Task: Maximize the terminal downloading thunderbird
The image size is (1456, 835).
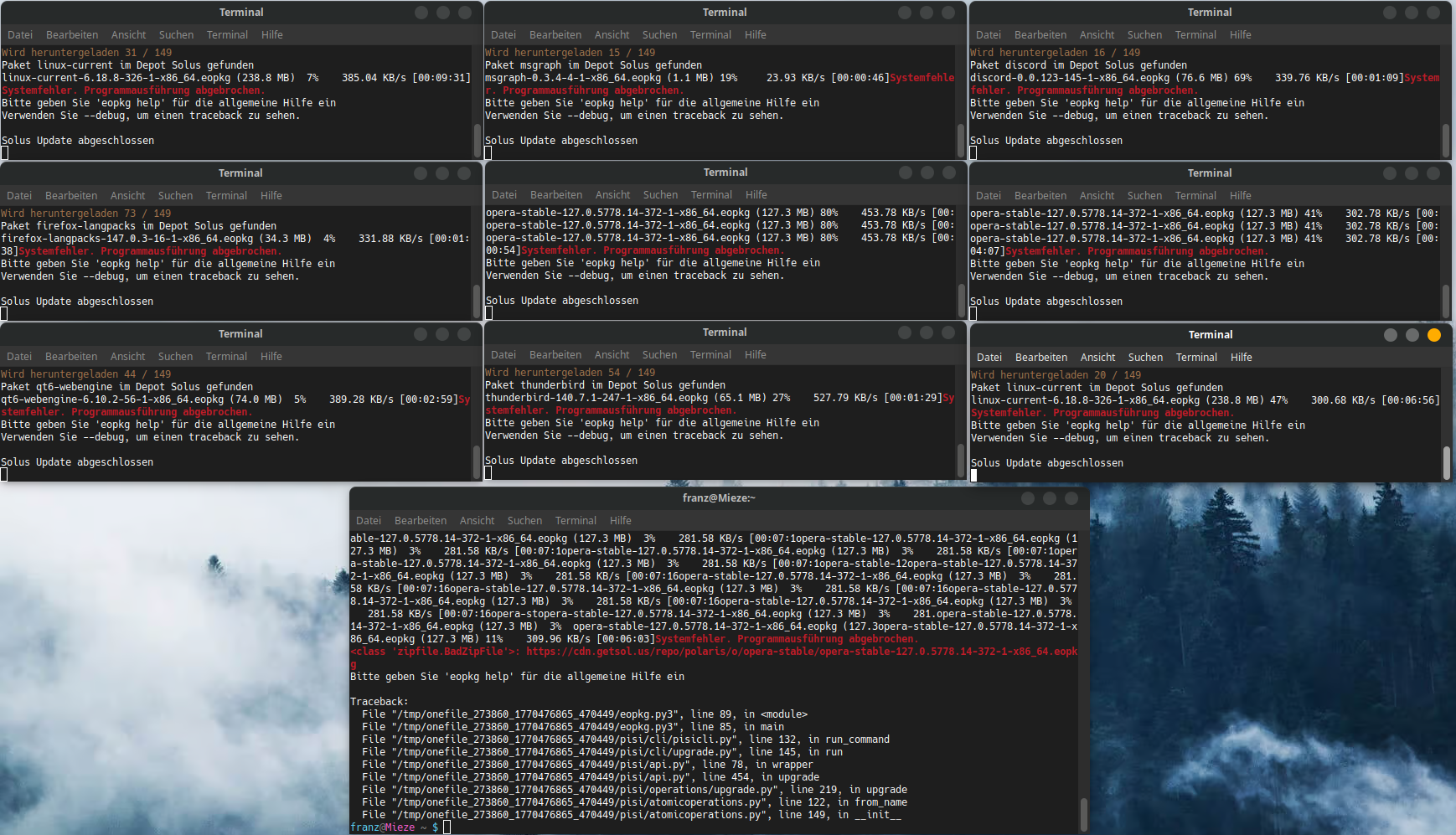Action: 927,332
